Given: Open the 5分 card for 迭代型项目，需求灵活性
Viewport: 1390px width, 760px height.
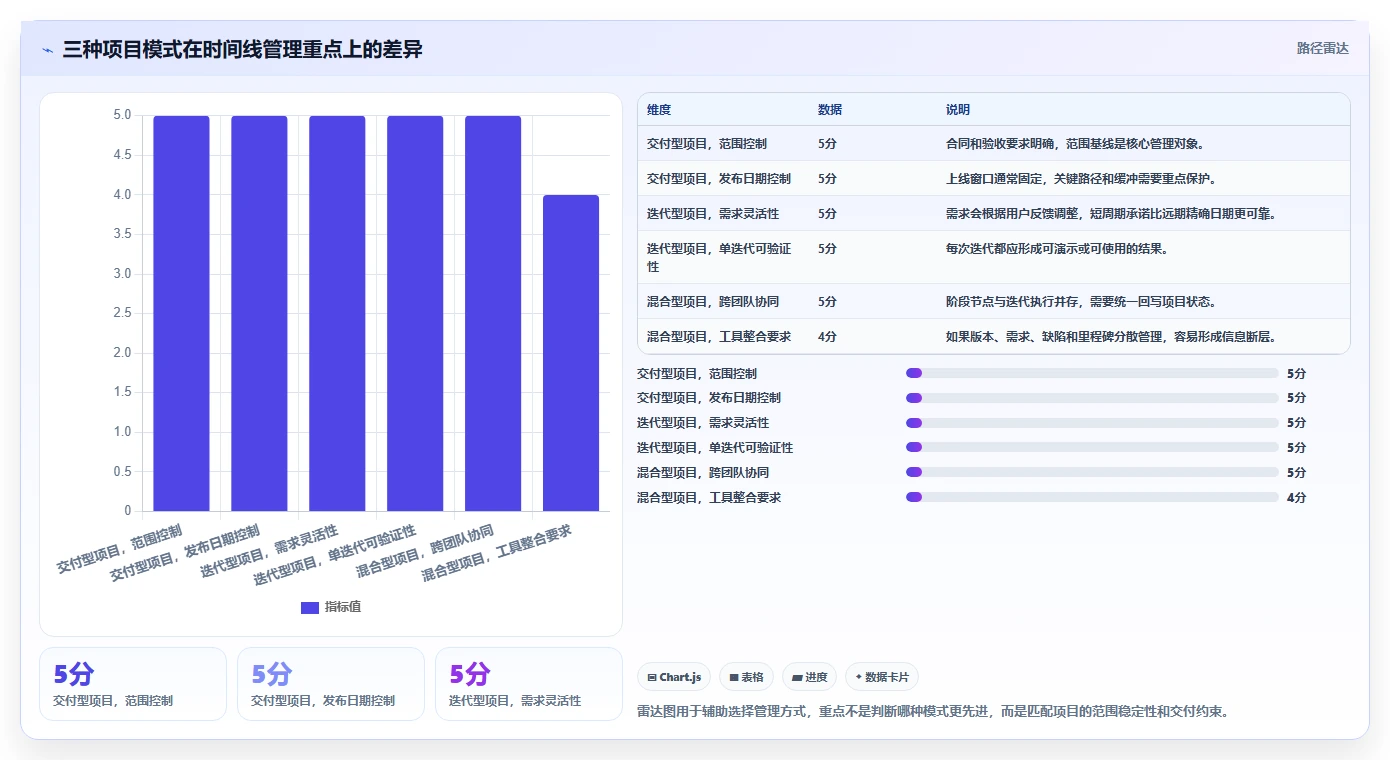Looking at the screenshot, I should click(529, 684).
